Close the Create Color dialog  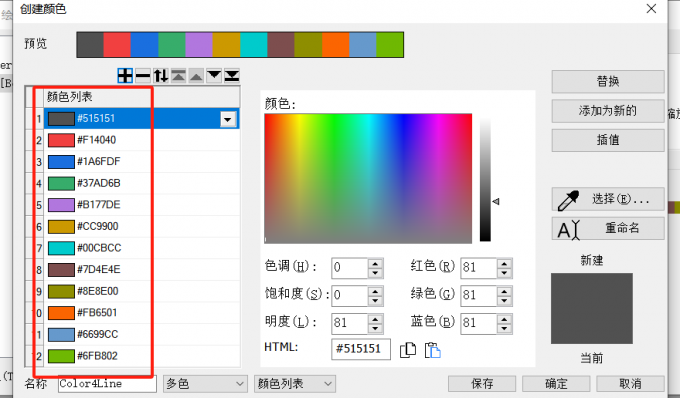click(x=651, y=9)
